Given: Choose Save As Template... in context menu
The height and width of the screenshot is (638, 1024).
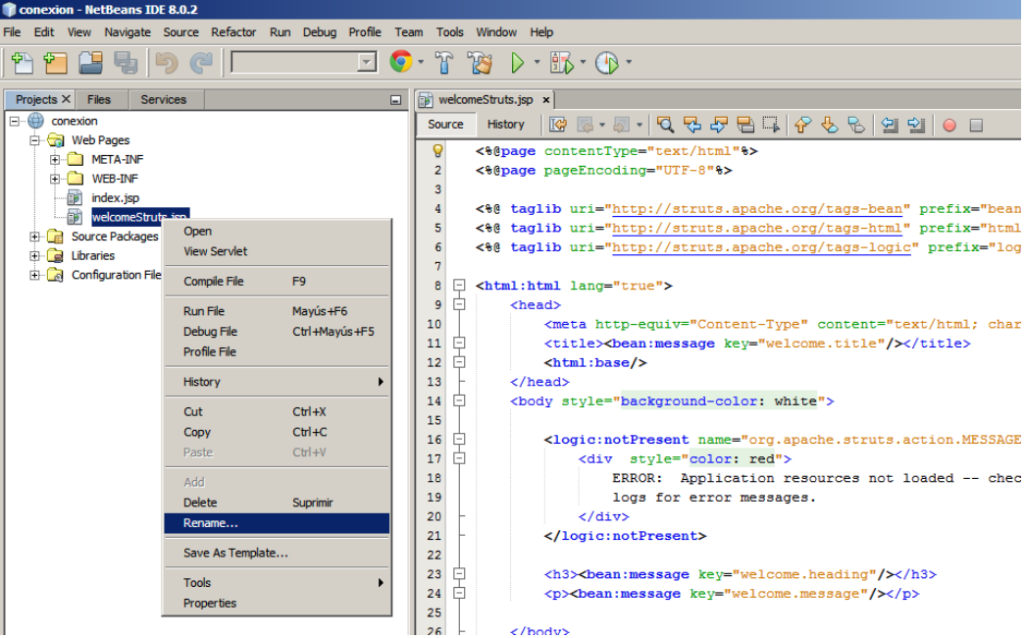Looking at the screenshot, I should pyautogui.click(x=277, y=553).
